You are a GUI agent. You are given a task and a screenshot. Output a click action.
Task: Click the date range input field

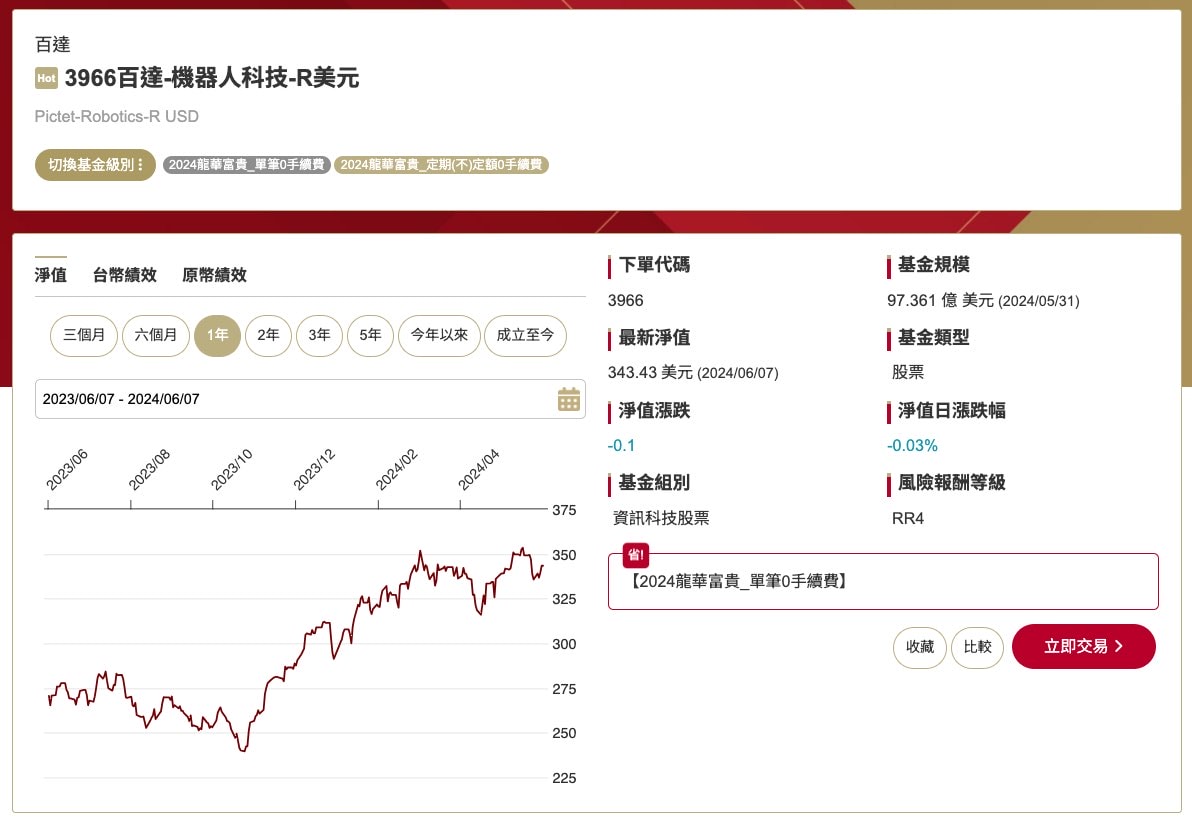[310, 399]
